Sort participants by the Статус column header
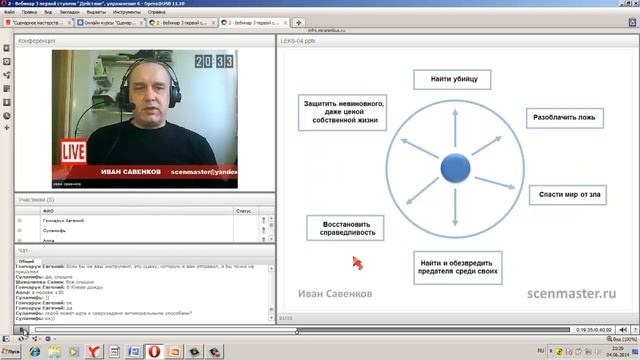 click(246, 211)
